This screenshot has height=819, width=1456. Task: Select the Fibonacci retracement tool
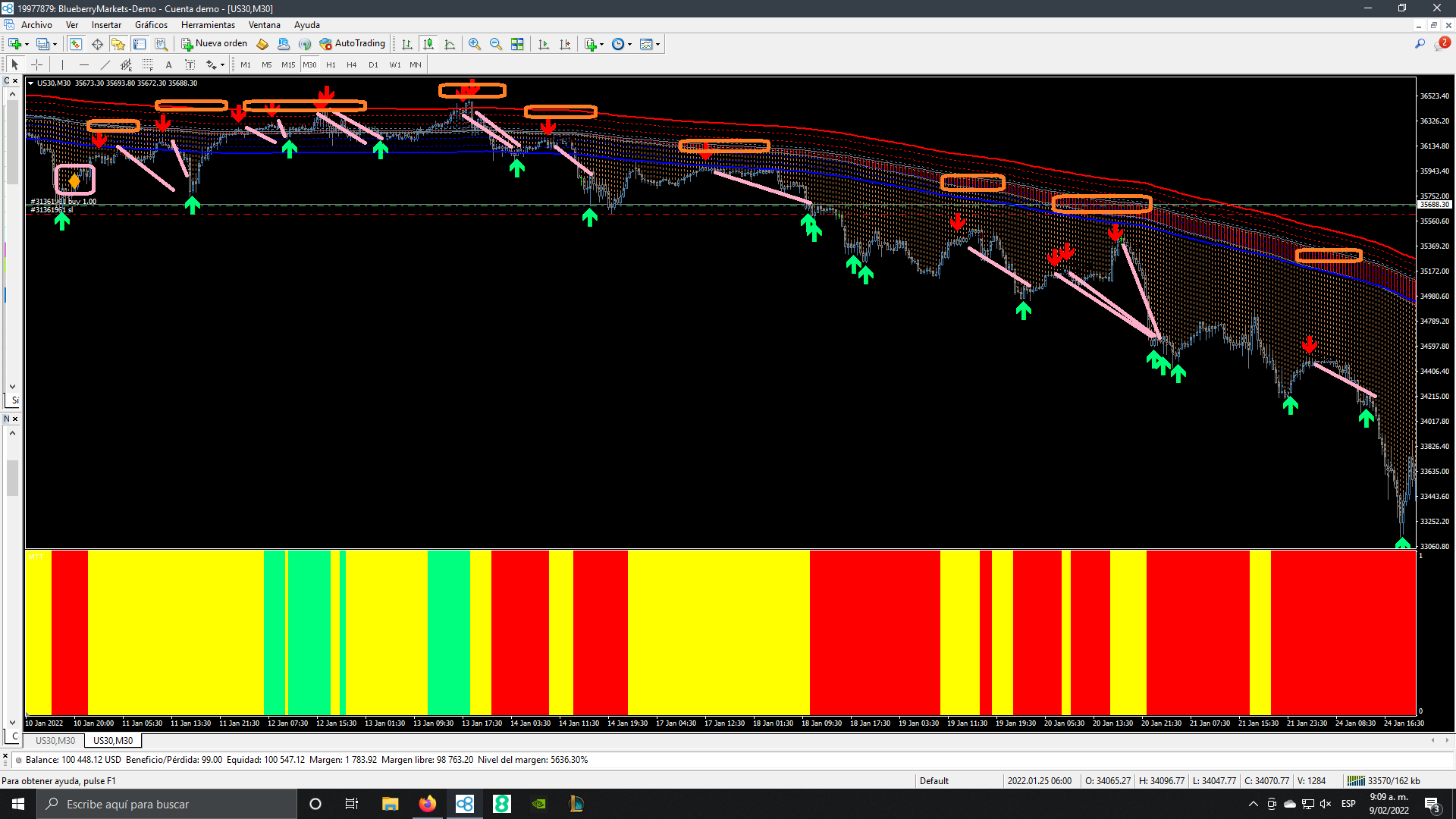click(x=148, y=65)
